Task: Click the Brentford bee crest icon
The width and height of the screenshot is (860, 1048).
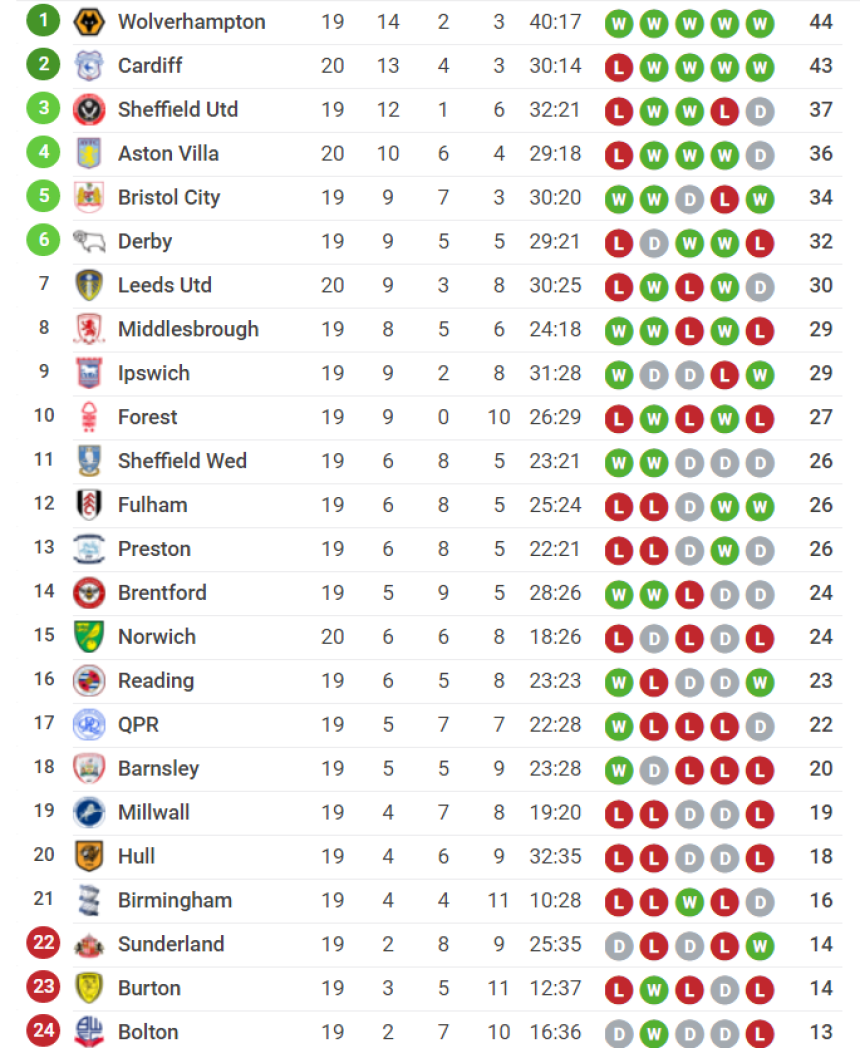Action: 89,593
